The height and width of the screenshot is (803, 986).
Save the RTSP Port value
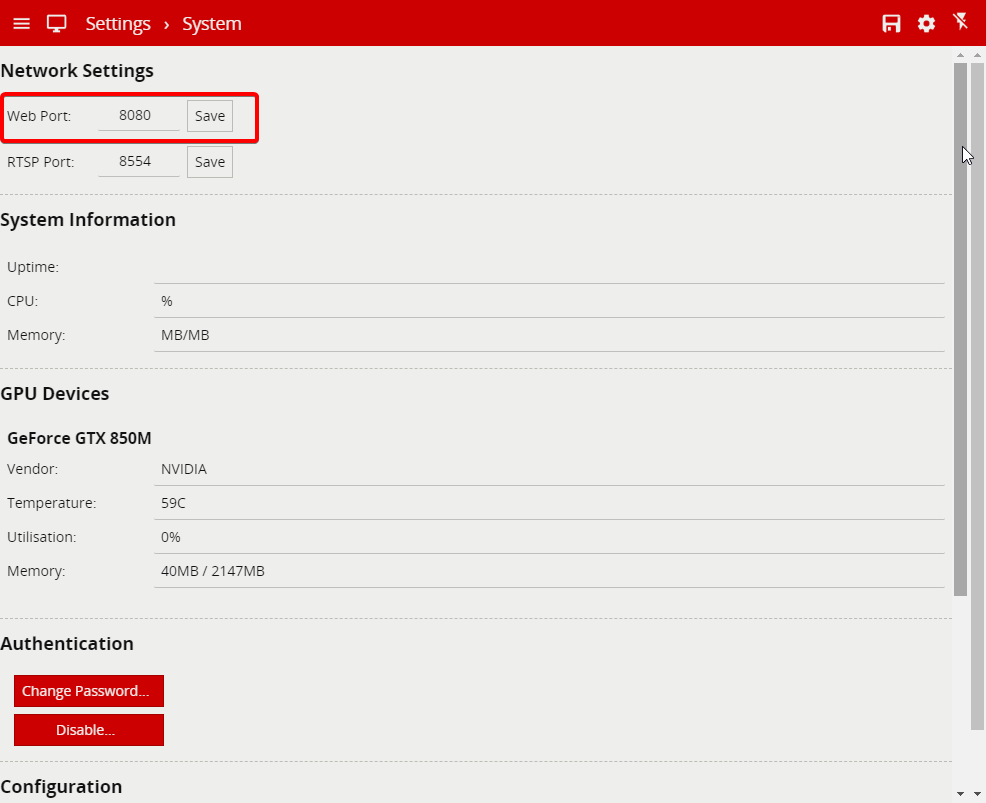click(210, 162)
